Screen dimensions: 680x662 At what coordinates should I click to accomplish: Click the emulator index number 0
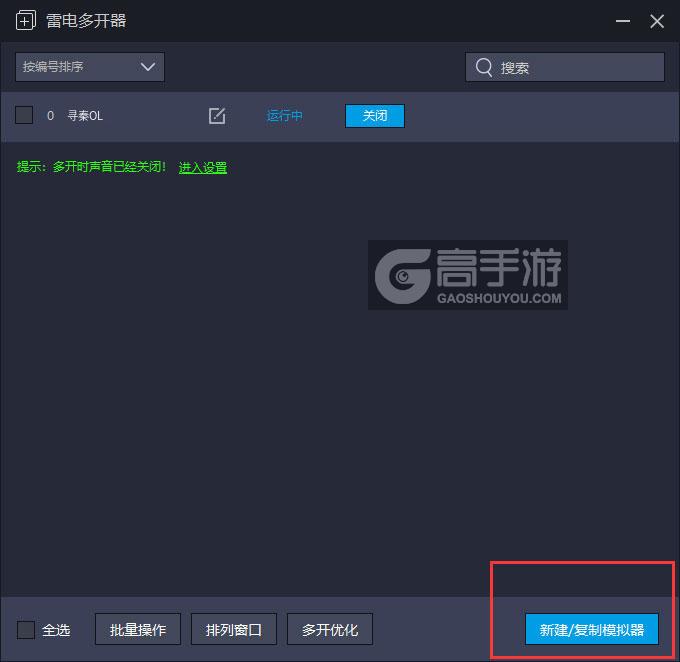(50, 116)
